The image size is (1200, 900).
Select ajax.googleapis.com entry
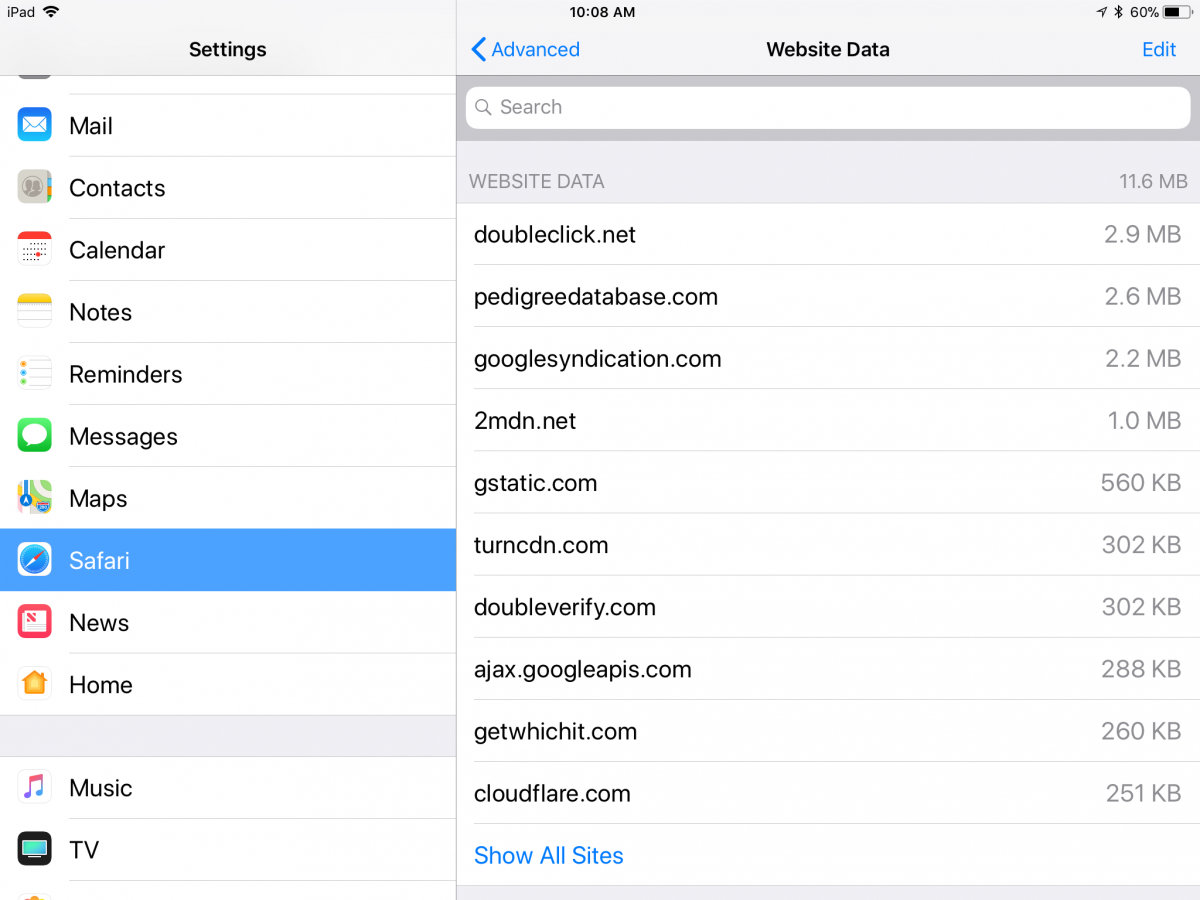(x=828, y=668)
